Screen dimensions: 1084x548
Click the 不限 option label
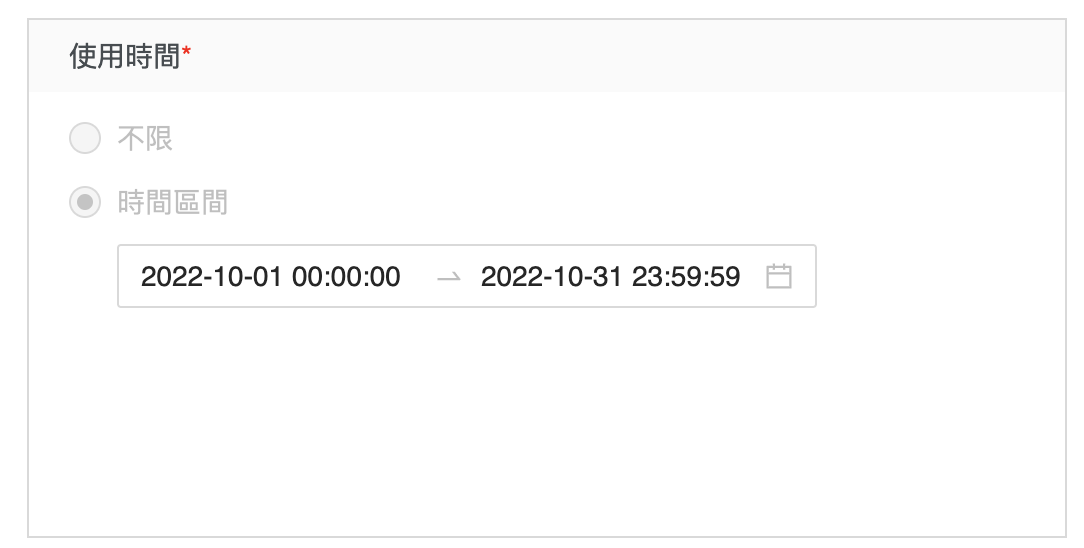pos(145,139)
